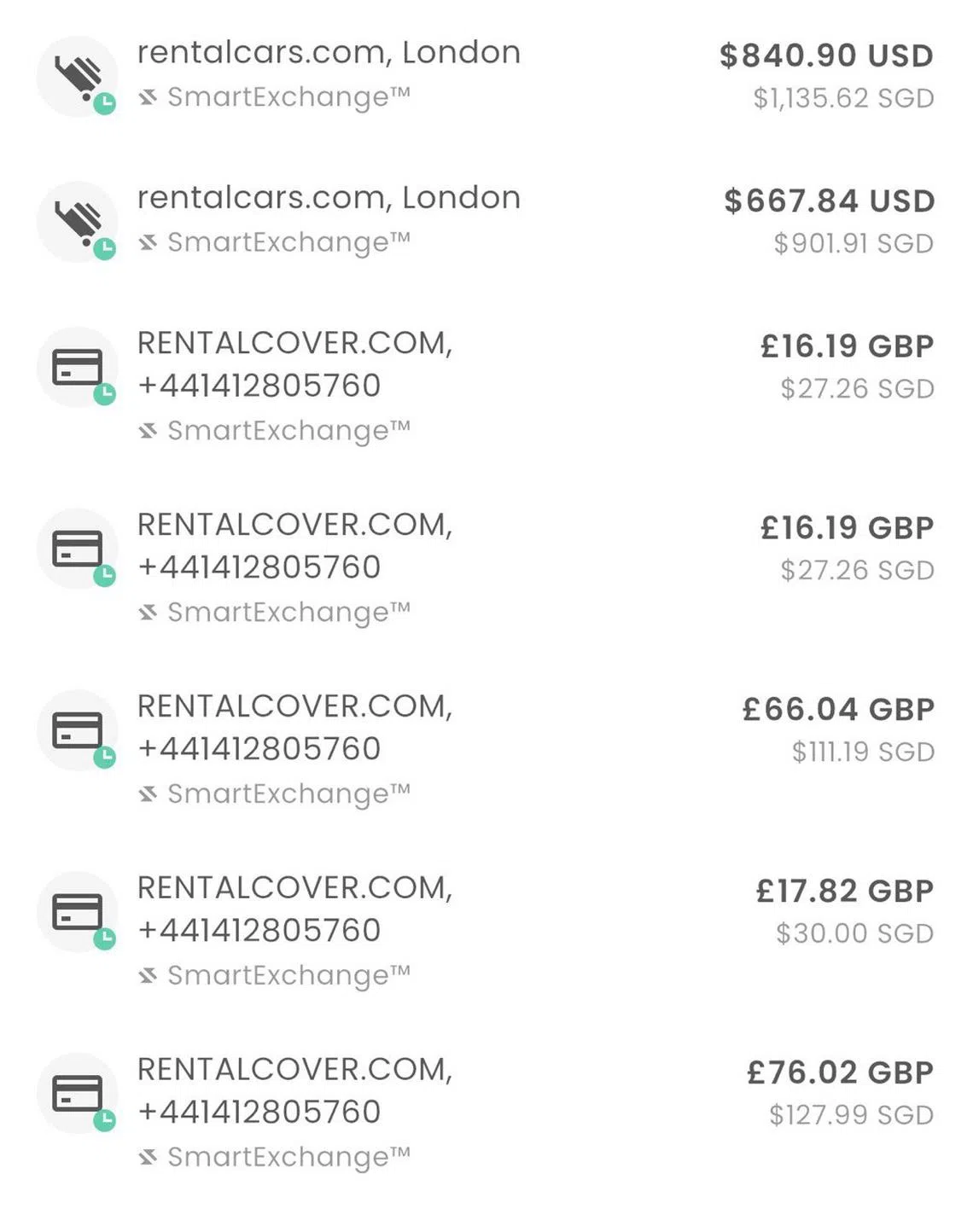Click the green pending clock badge on the $840.90 icon
Image resolution: width=973 pixels, height=1232 pixels.
[104, 103]
